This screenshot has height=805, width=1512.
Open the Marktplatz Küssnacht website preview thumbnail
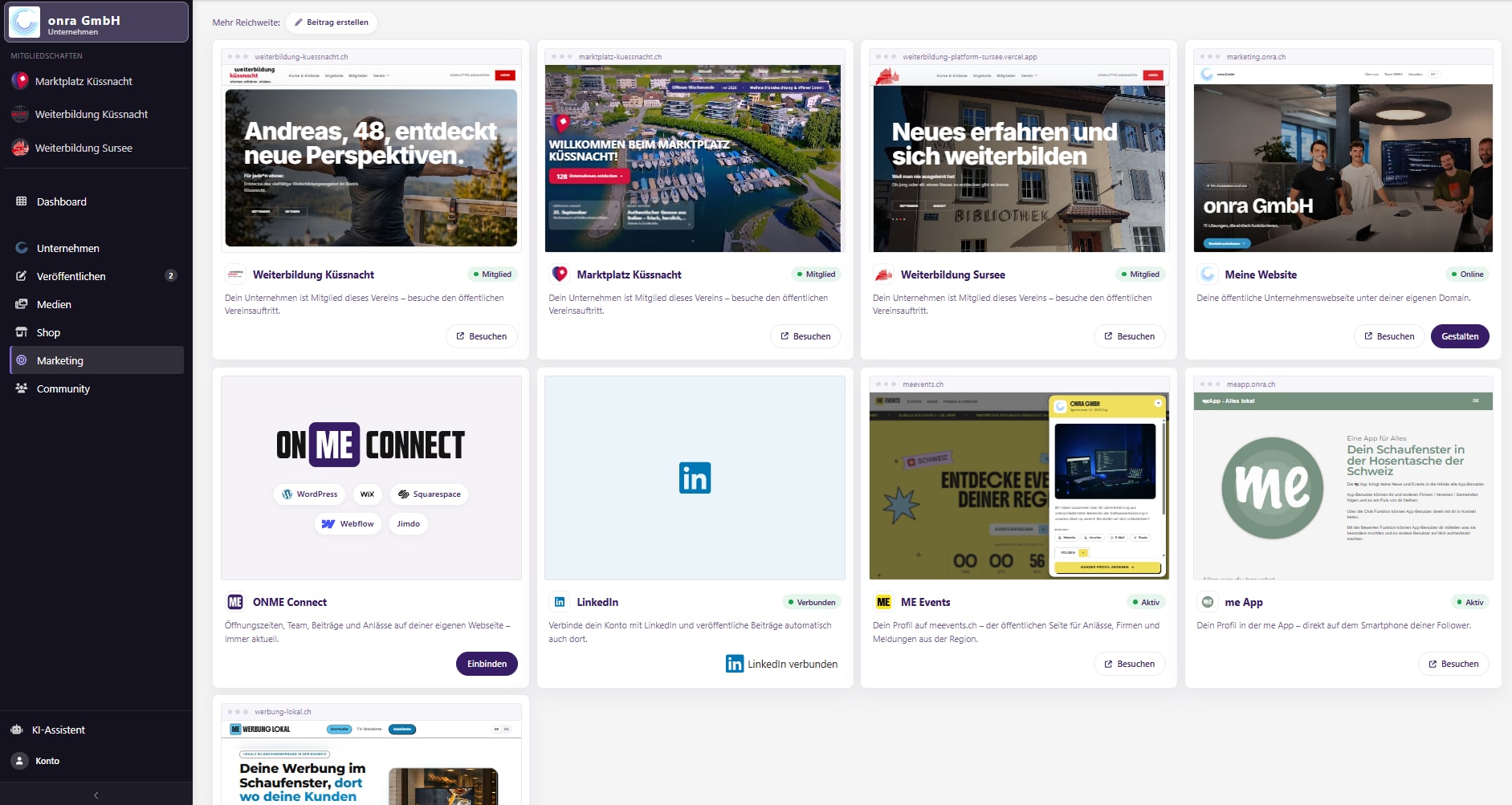(695, 151)
